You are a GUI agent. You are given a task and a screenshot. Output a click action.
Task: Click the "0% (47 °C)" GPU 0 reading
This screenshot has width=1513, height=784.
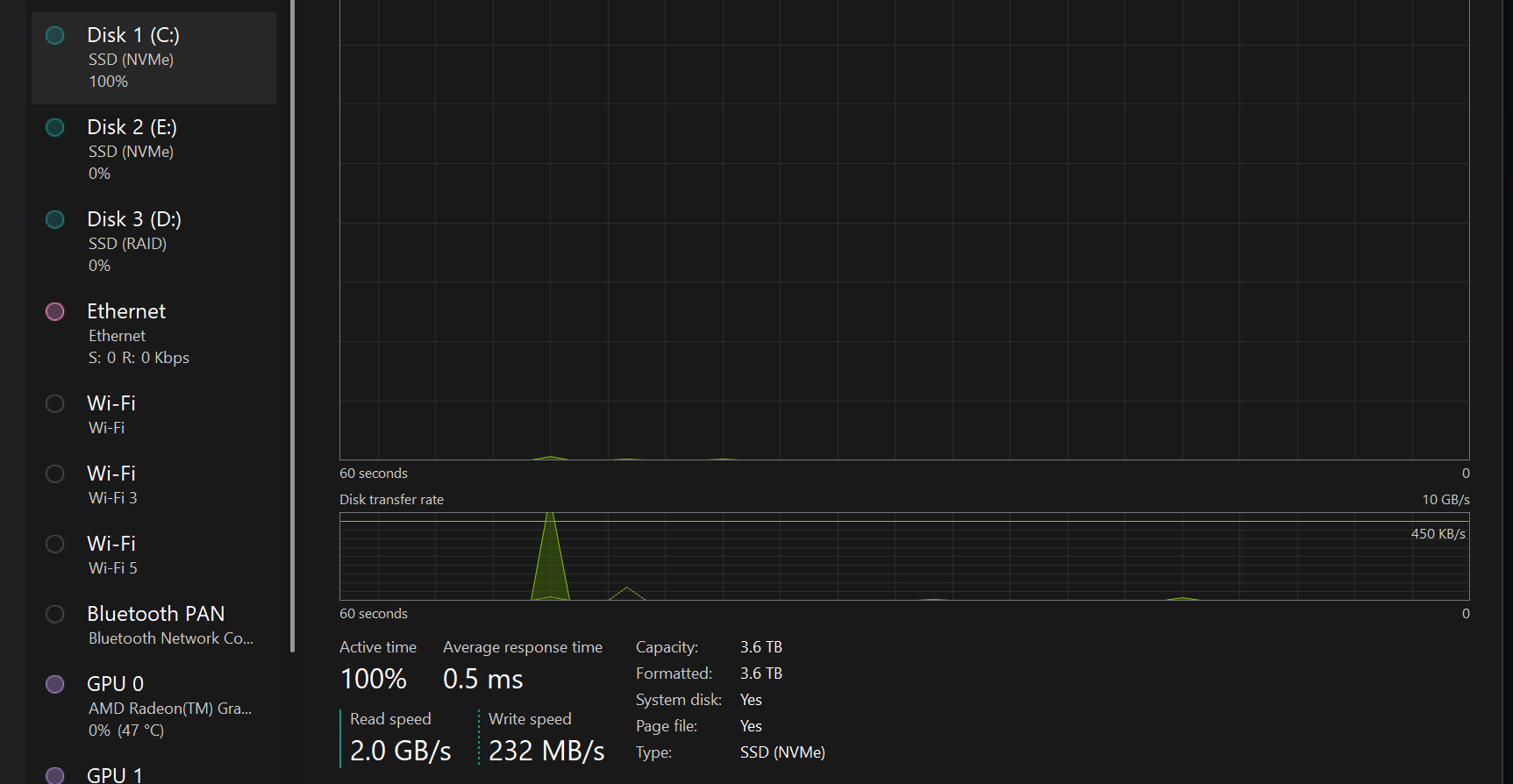coord(126,731)
